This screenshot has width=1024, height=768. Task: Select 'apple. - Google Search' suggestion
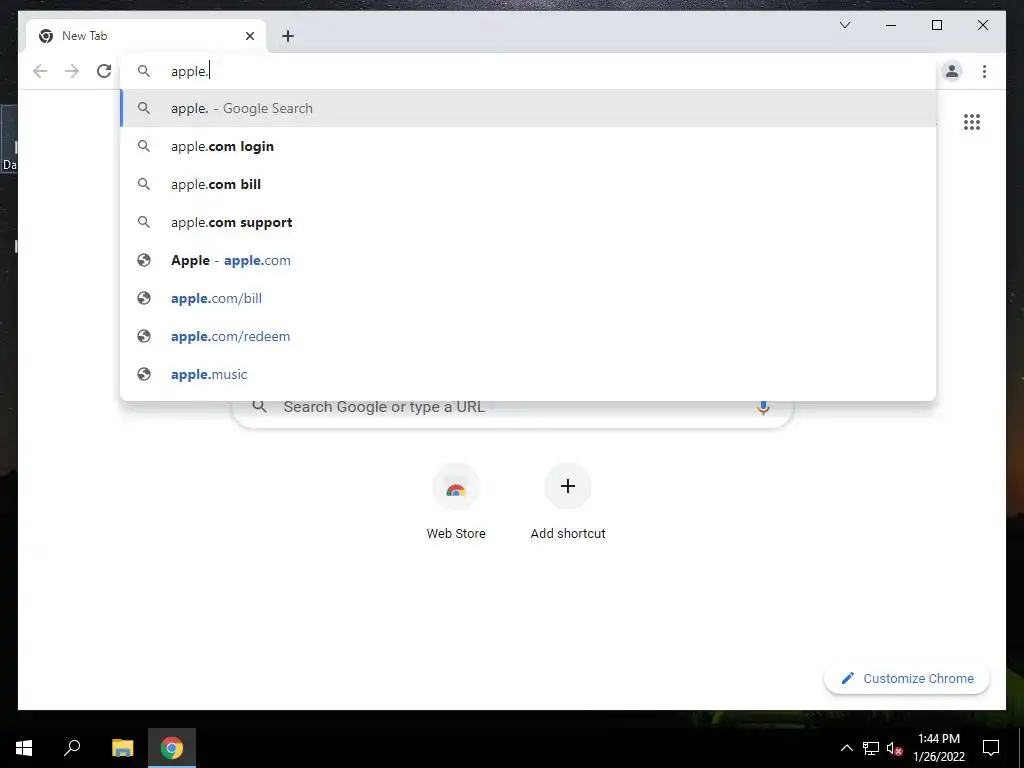tap(528, 108)
